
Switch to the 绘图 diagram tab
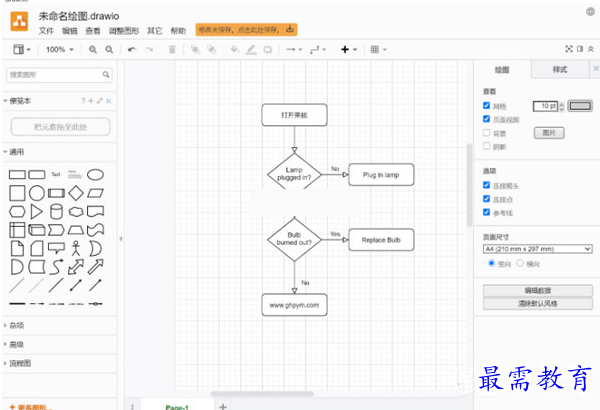click(502, 70)
